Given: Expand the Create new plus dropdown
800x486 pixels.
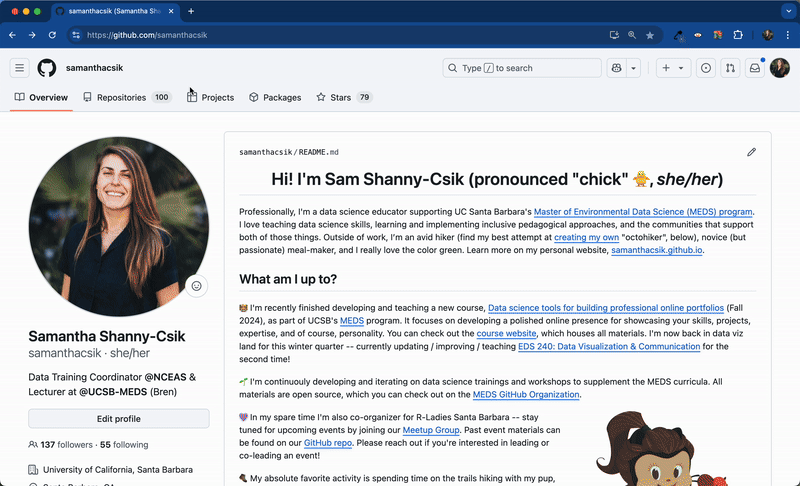Looking at the screenshot, I should click(672, 68).
